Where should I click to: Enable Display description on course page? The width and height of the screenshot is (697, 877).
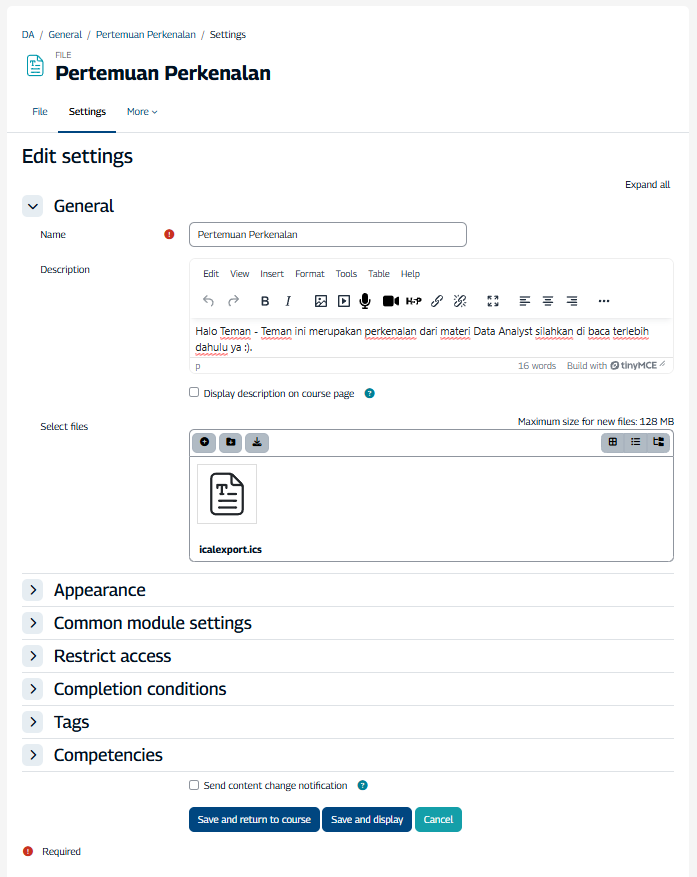(x=194, y=393)
